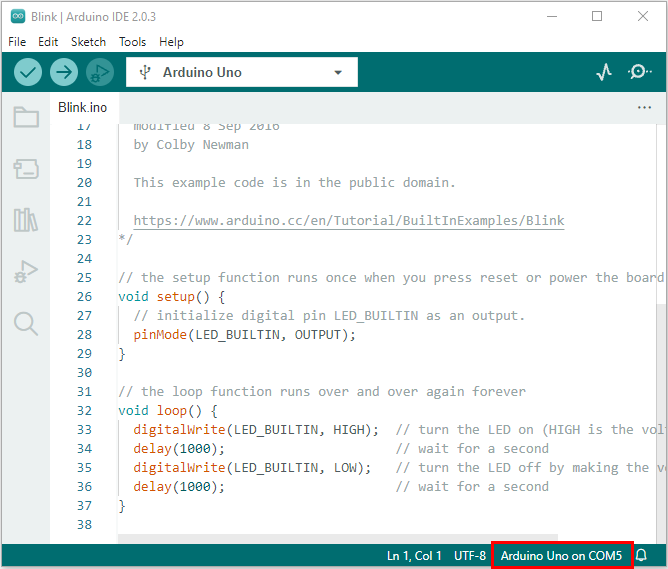Click 'digitalWrite(LED_BUILTIN, HIGH);' code
This screenshot has height=569, width=668.
[x=256, y=430]
